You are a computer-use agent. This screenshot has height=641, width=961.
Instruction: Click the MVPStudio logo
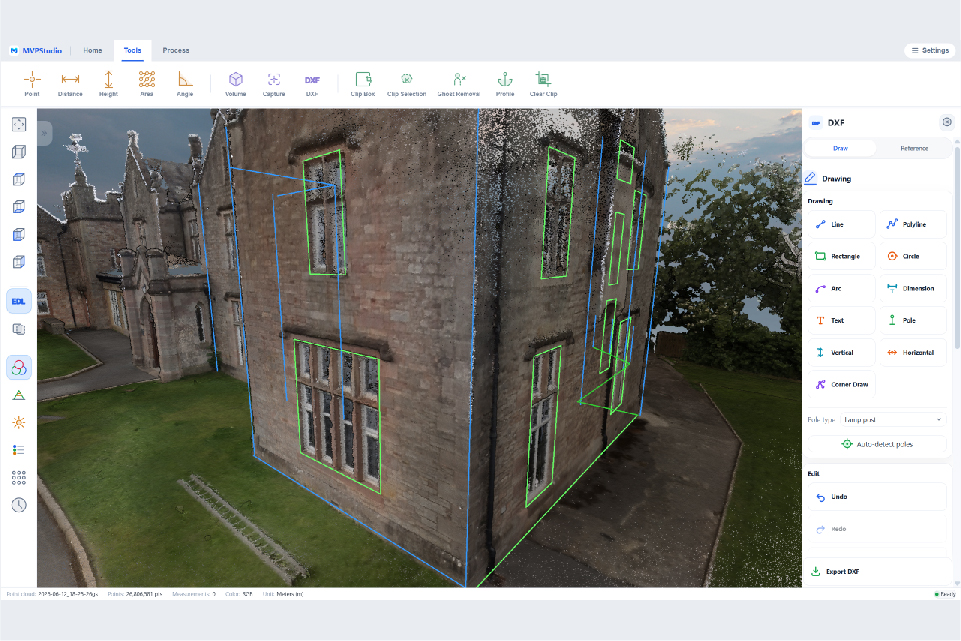pyautogui.click(x=36, y=50)
